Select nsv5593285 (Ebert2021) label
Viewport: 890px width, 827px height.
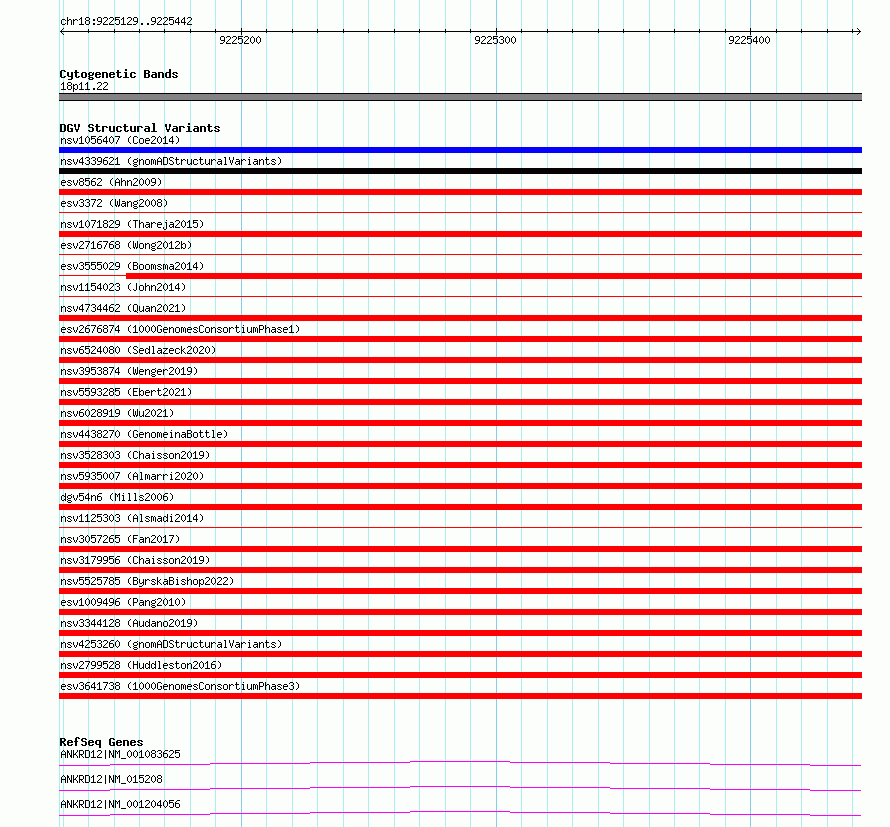[126, 392]
